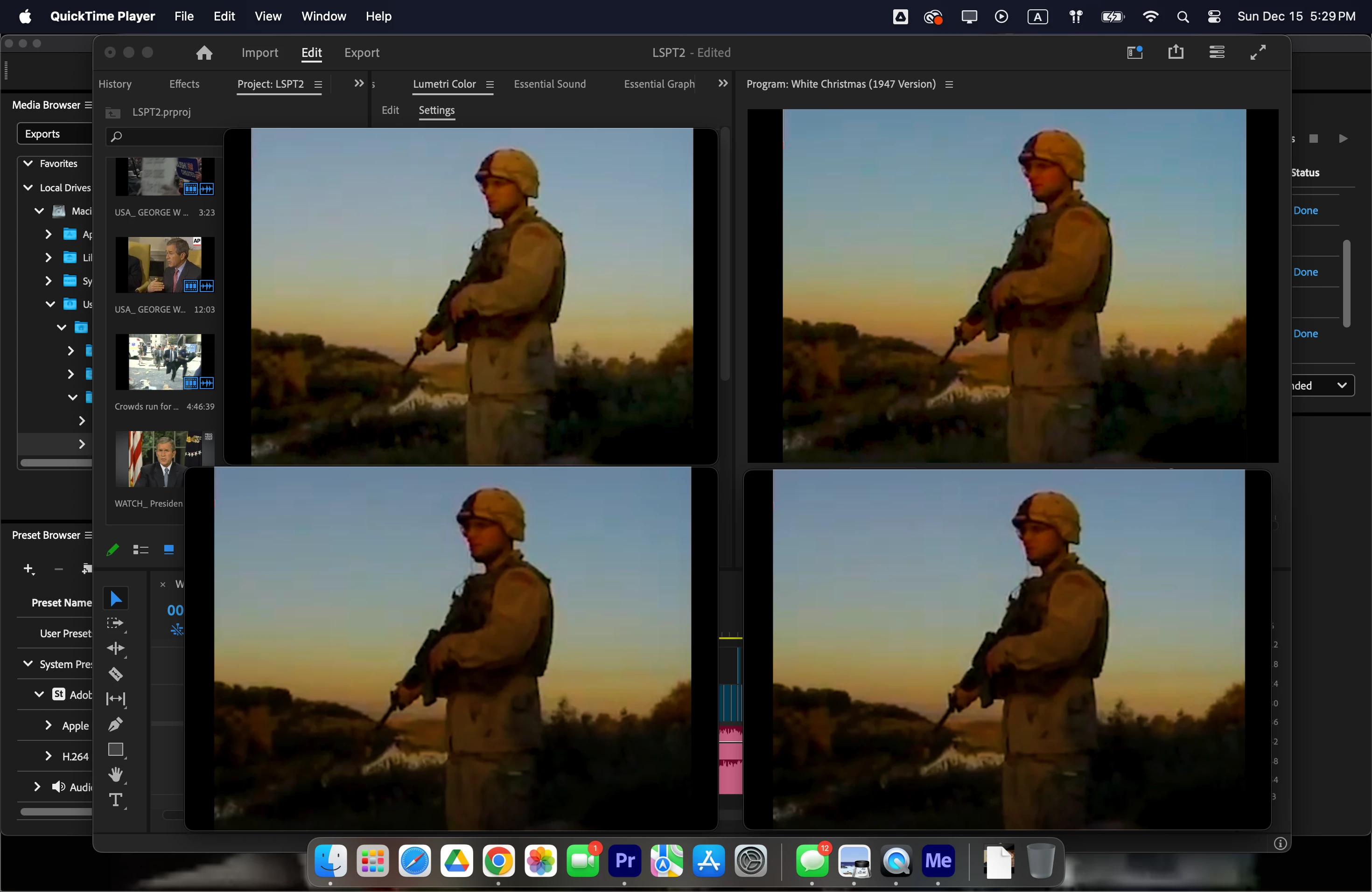The image size is (1372, 892).
Task: Select Crowds run for clip thumbnail
Action: (x=164, y=362)
